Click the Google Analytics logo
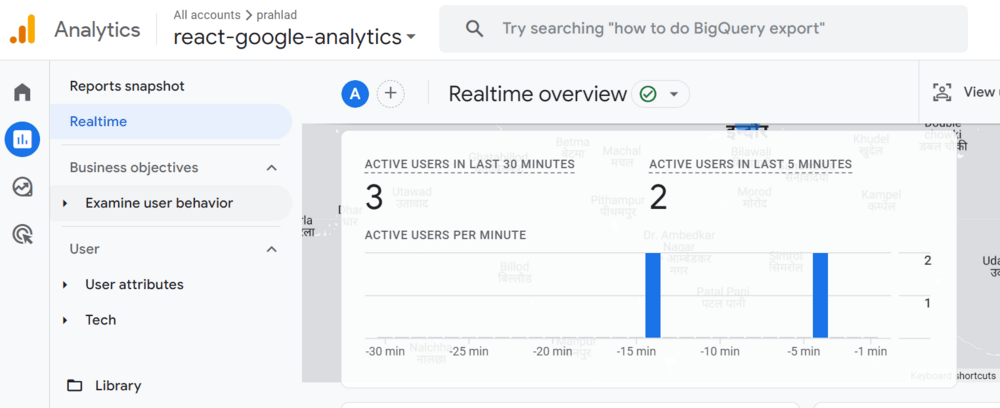 (23, 30)
